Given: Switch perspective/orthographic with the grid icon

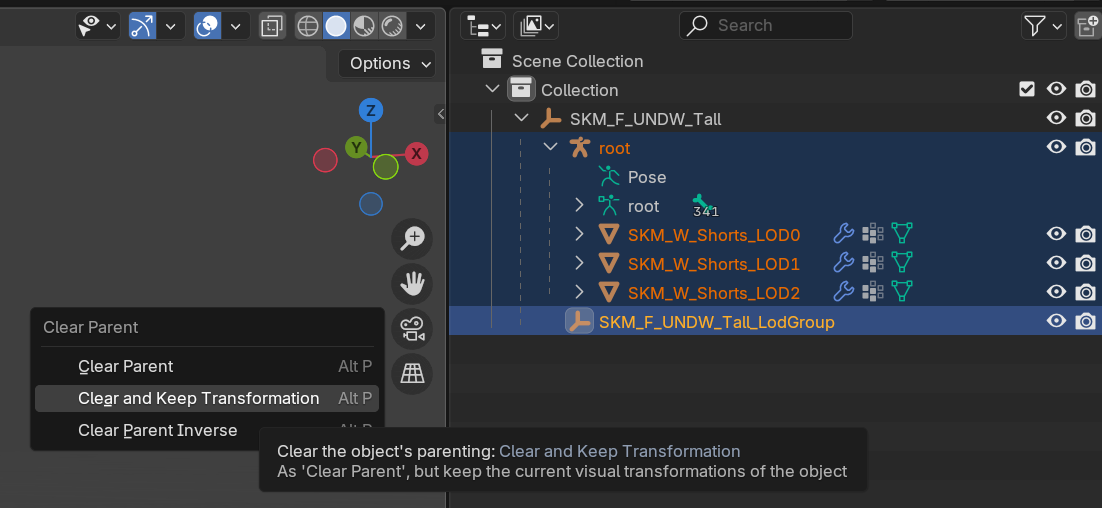Looking at the screenshot, I should pyautogui.click(x=412, y=374).
